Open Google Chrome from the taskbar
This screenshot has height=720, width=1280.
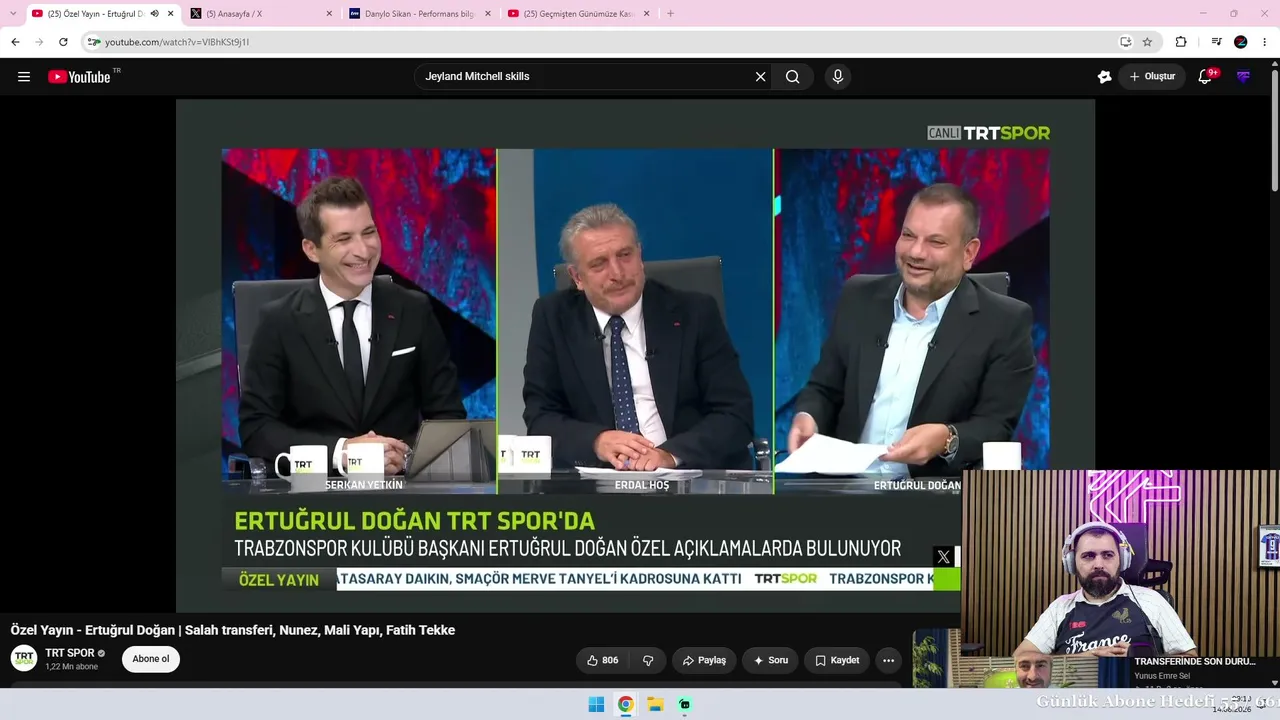click(625, 704)
